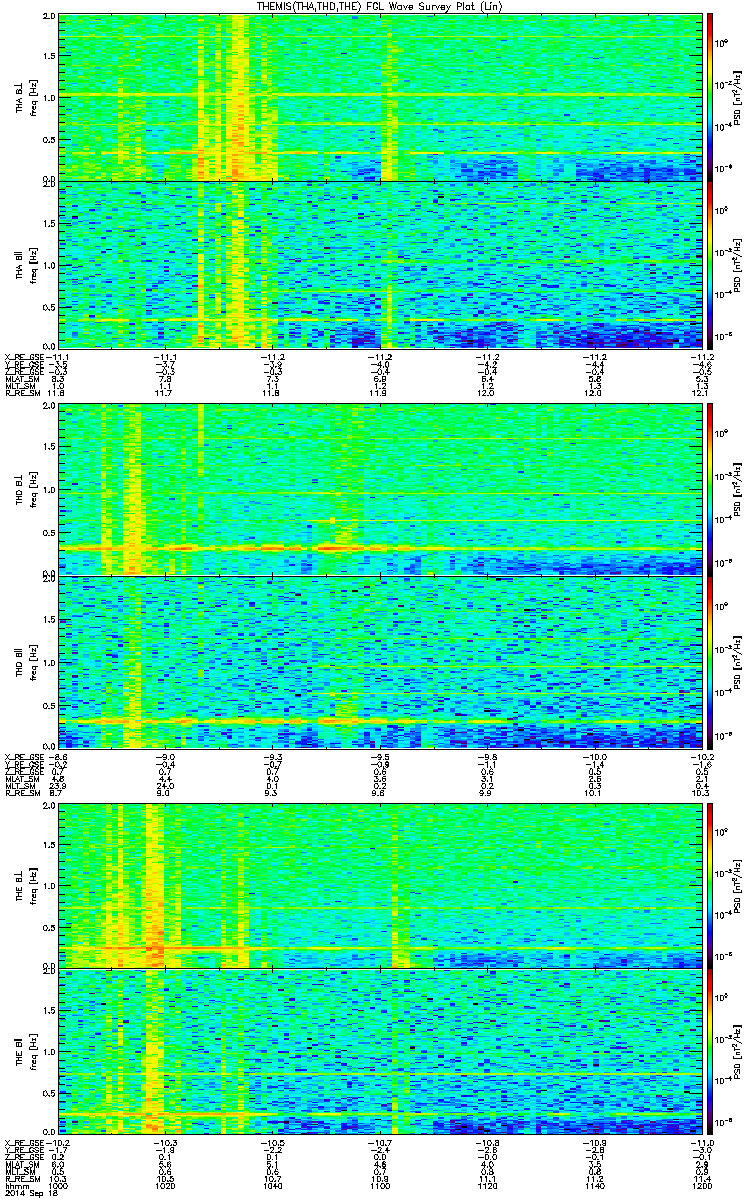Click the THE B-perpendicular spectrogram panel

[380, 885]
